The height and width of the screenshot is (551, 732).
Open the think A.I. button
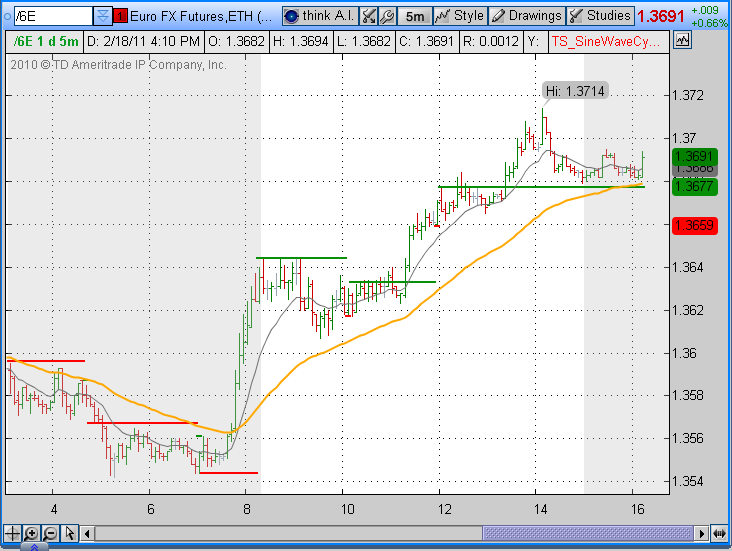[x=320, y=16]
